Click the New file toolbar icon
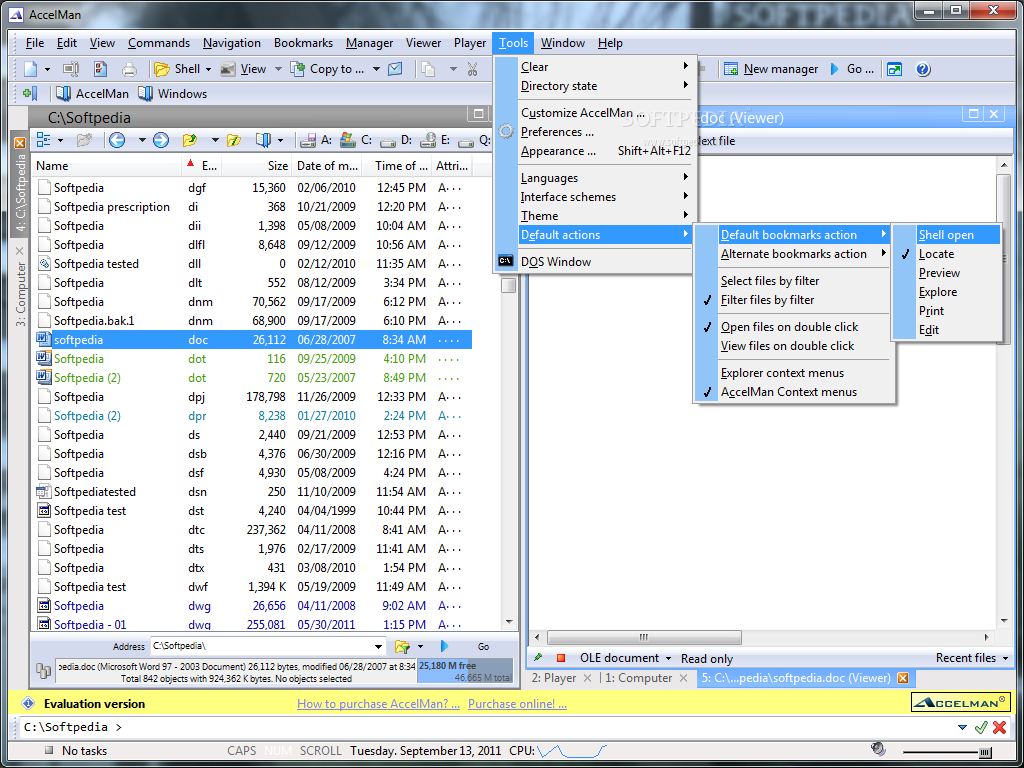 31,69
